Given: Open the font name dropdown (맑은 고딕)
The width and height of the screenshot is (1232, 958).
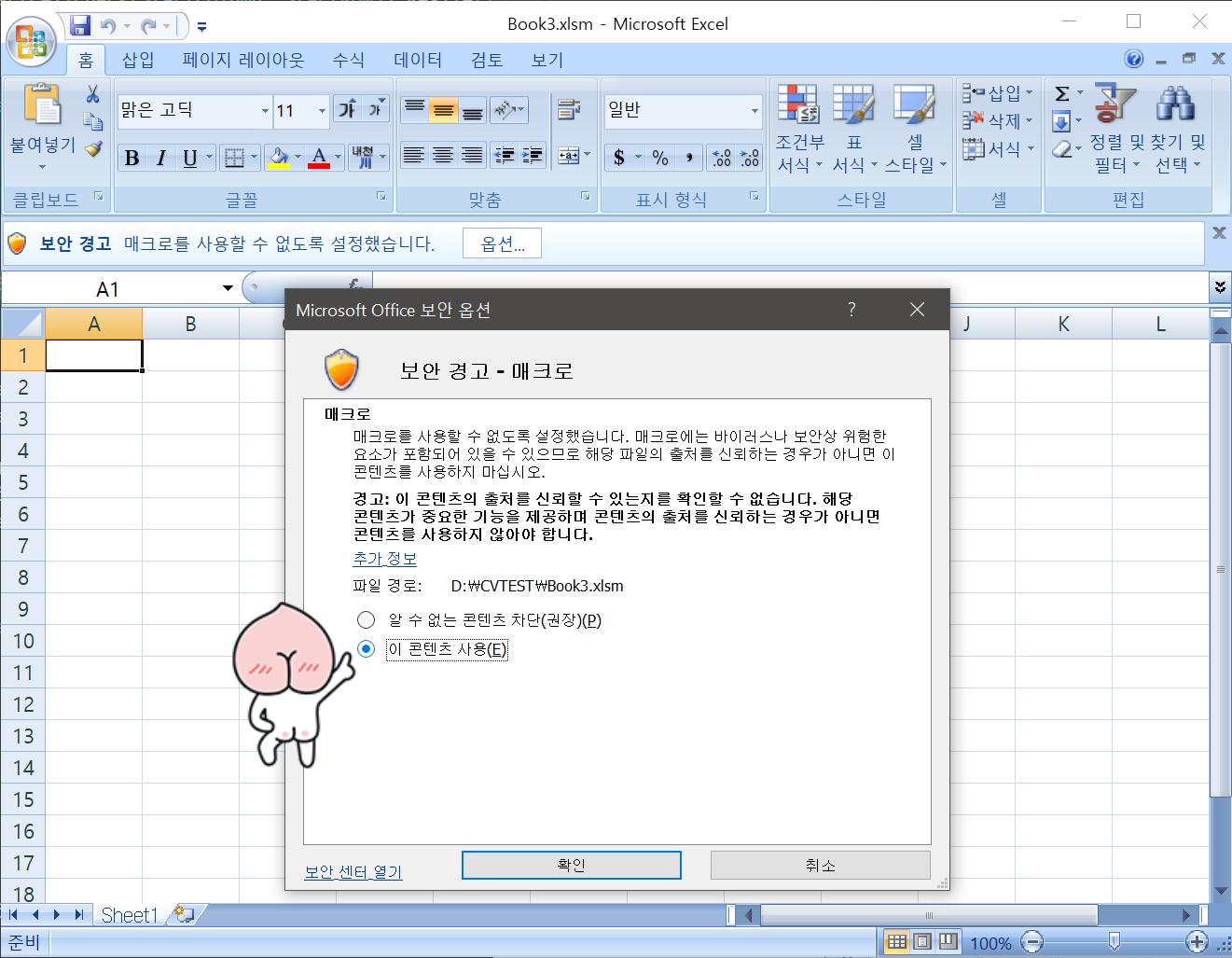Looking at the screenshot, I should [x=265, y=111].
